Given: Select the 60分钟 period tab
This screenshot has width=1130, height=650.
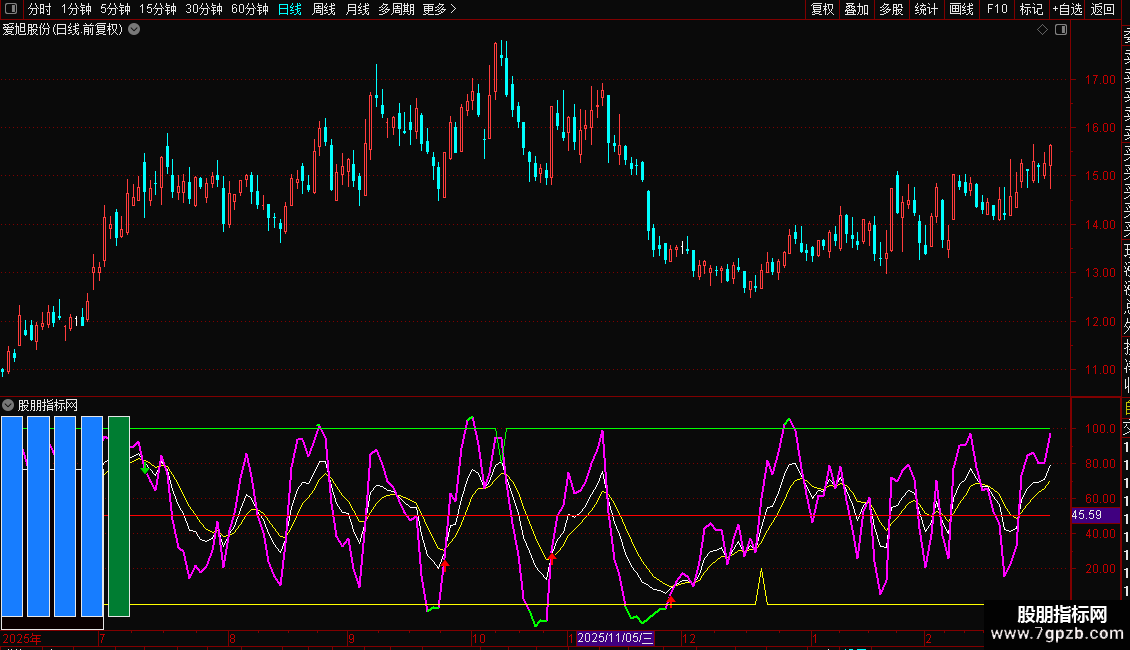Looking at the screenshot, I should (249, 9).
